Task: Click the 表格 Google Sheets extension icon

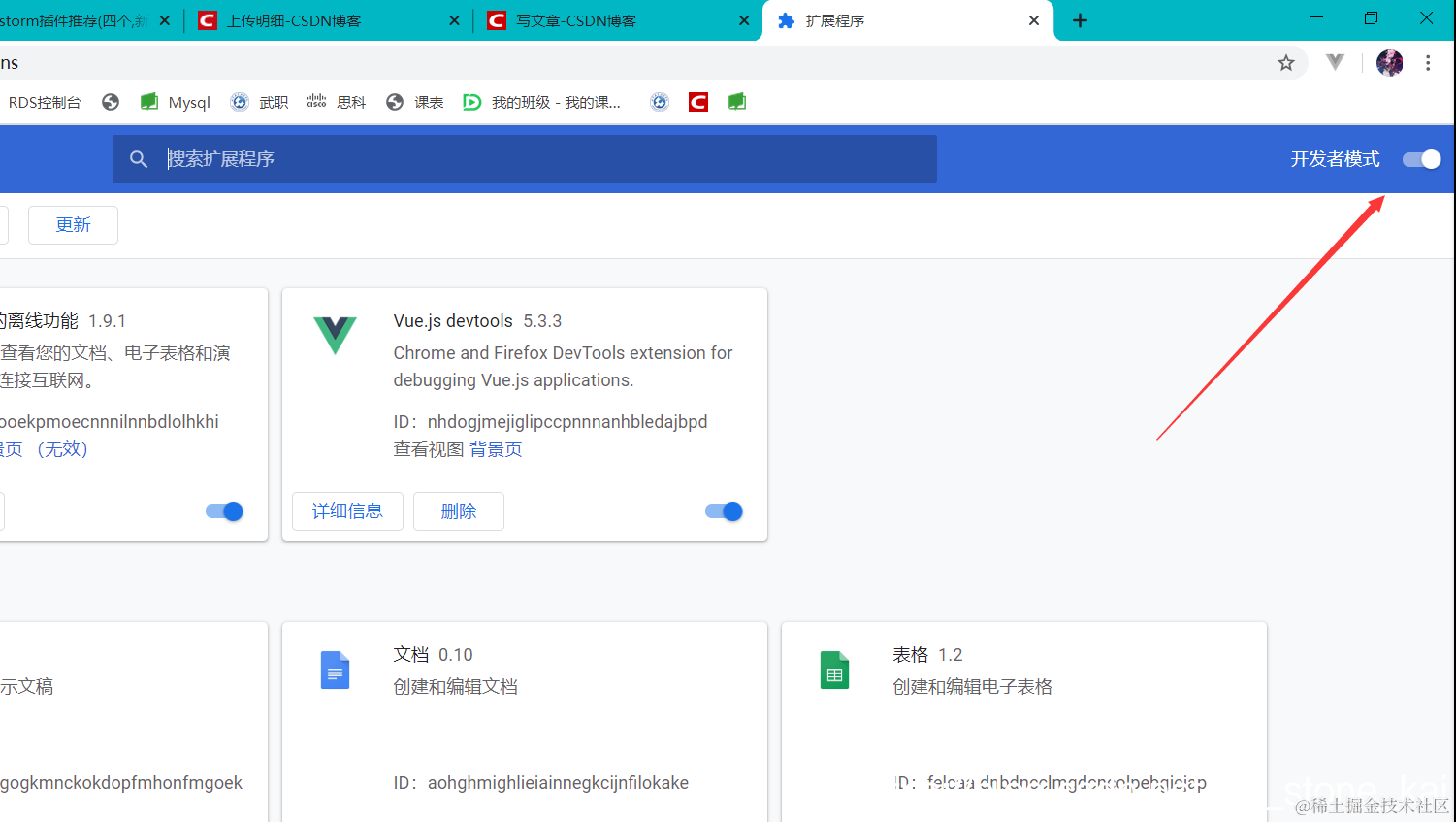Action: click(x=834, y=670)
